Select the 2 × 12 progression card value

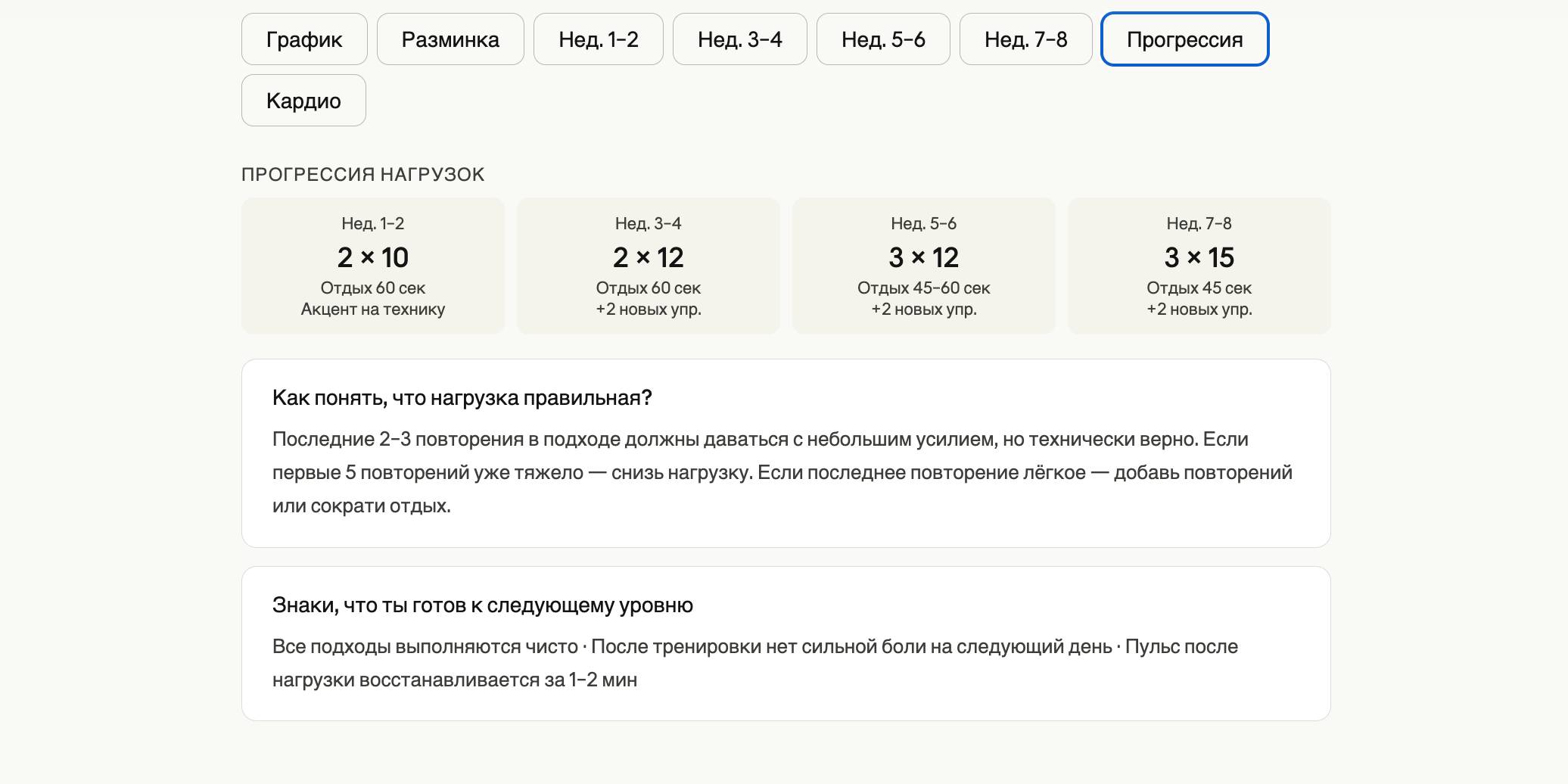(x=648, y=258)
